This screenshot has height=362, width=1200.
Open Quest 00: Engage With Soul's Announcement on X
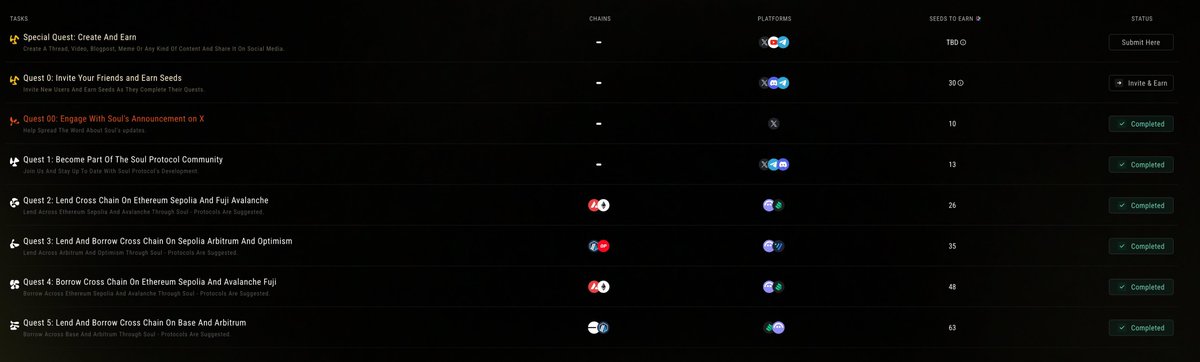click(x=114, y=118)
